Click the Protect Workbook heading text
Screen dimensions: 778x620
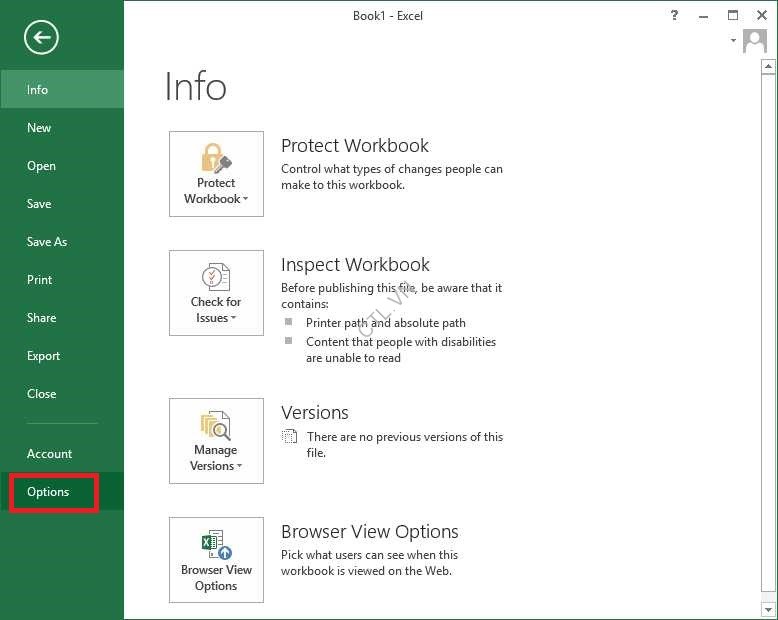[x=355, y=145]
